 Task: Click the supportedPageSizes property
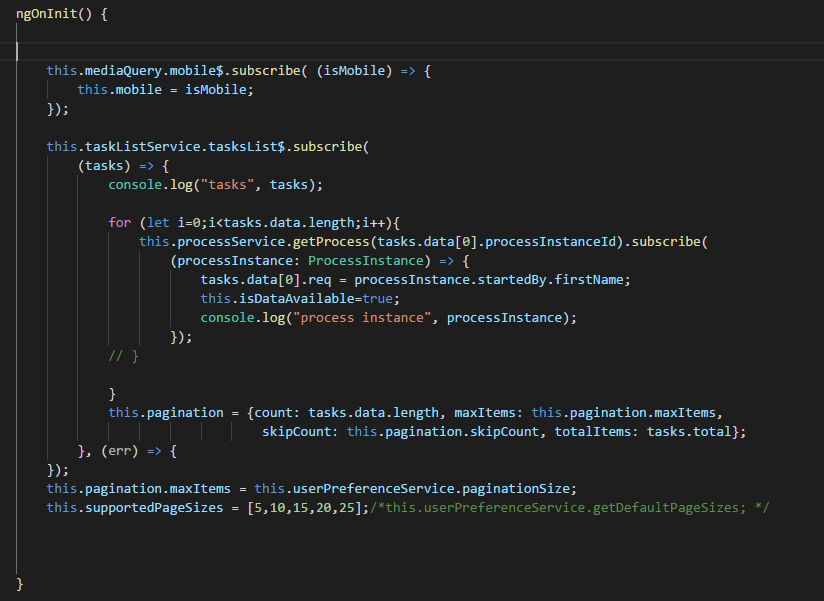tap(154, 507)
